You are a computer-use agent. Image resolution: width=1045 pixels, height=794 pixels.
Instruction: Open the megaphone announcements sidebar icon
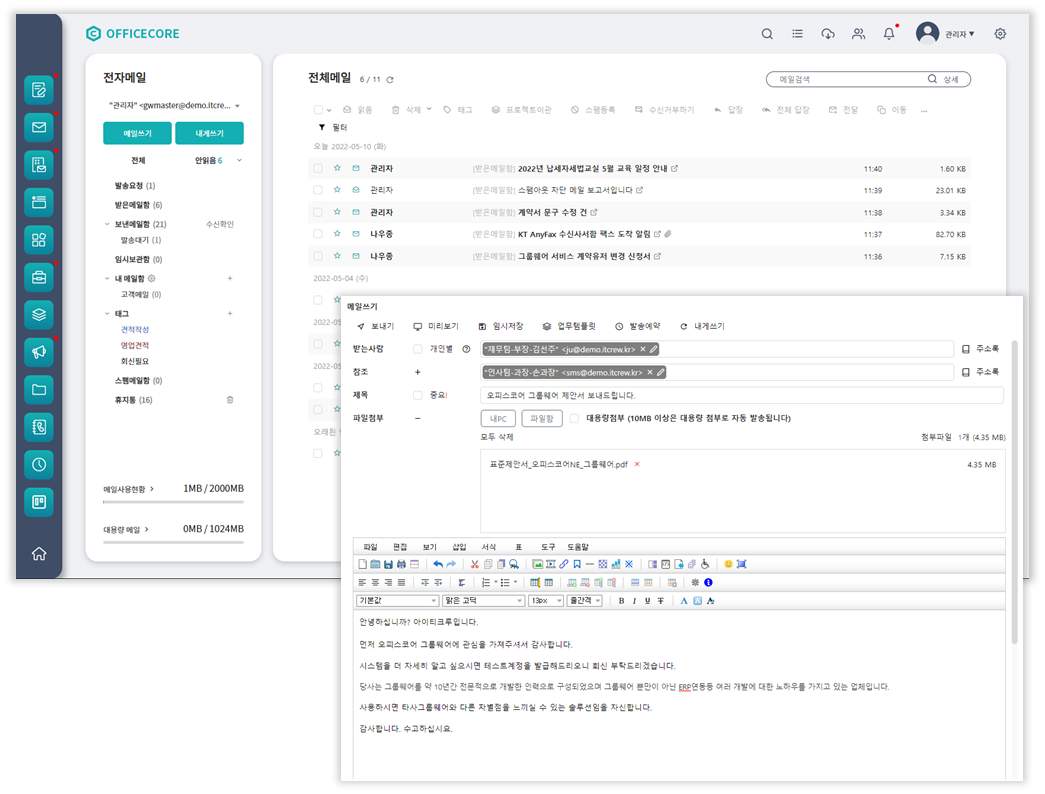(39, 352)
